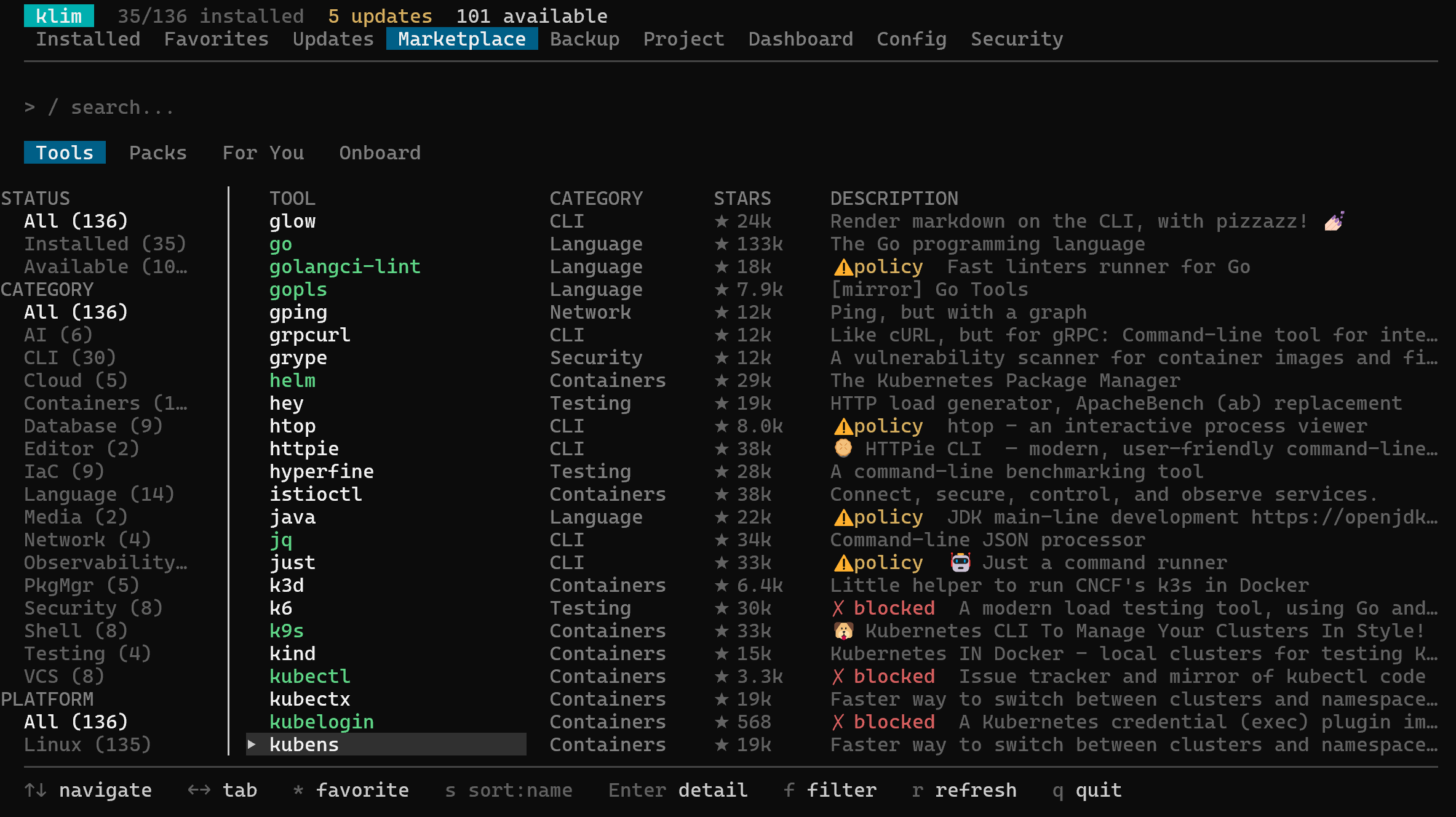Filter category by Network (4)
This screenshot has width=1456, height=817.
88,540
